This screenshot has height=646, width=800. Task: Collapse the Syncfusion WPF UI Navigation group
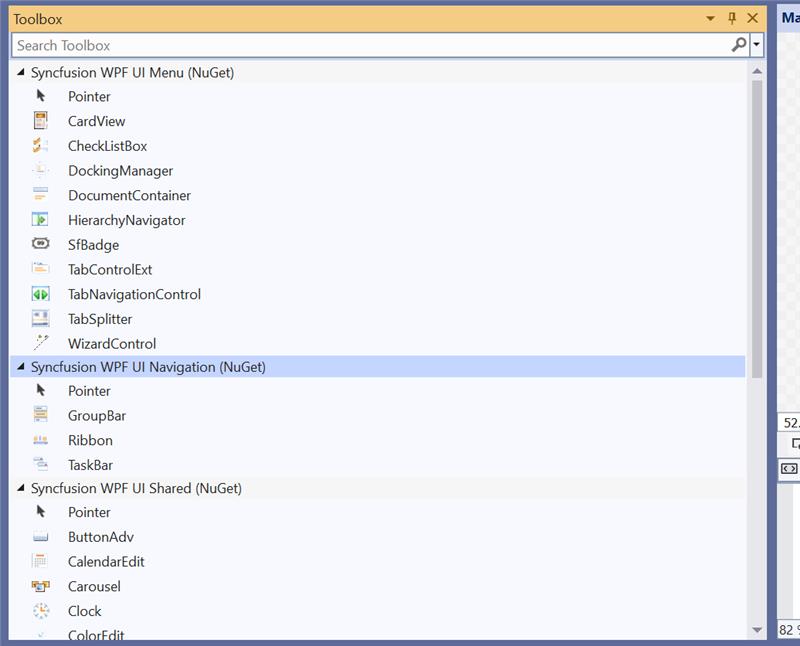pos(21,367)
